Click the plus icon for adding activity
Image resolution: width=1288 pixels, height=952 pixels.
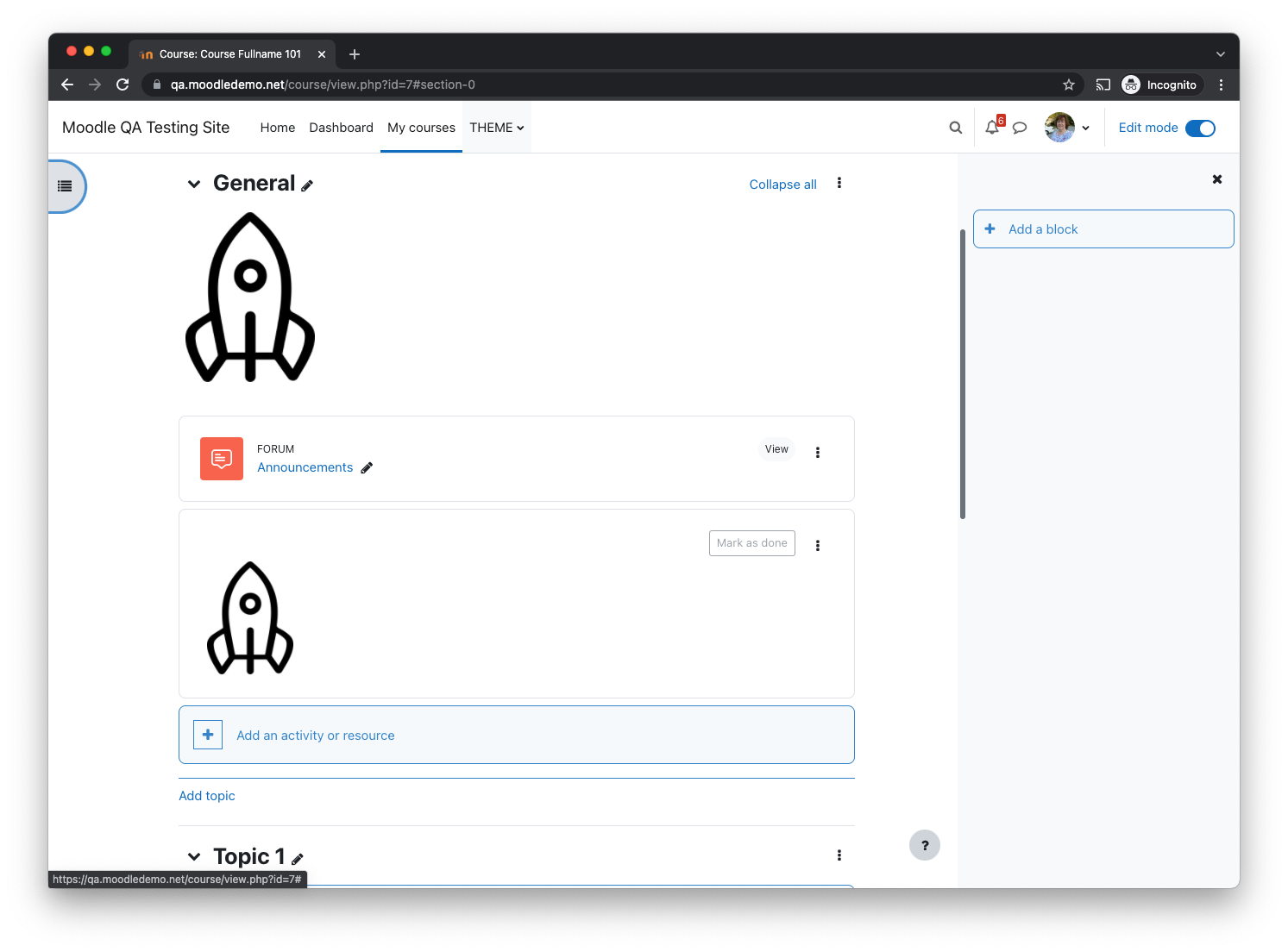coord(208,735)
